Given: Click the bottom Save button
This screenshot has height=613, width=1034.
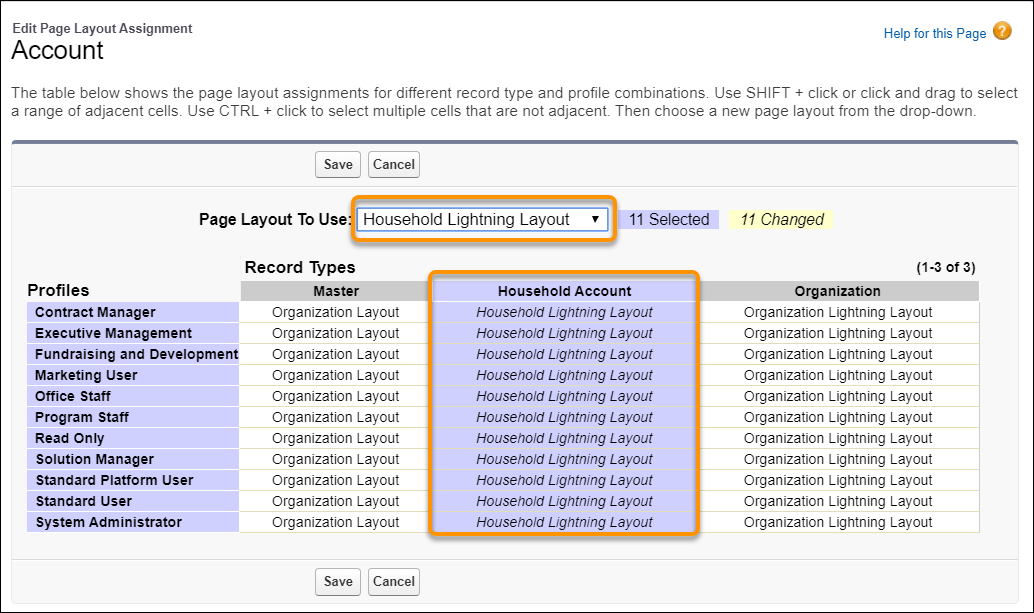Looking at the screenshot, I should click(338, 581).
